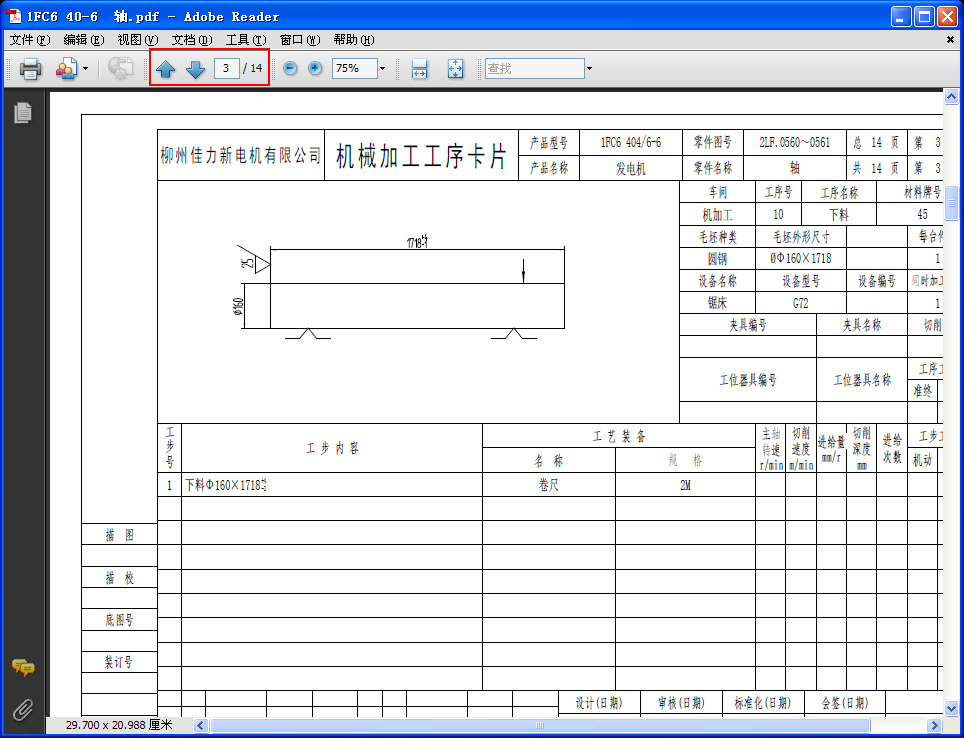Click tooling spec cell 2M
Image resolution: width=964 pixels, height=738 pixels.
point(685,485)
